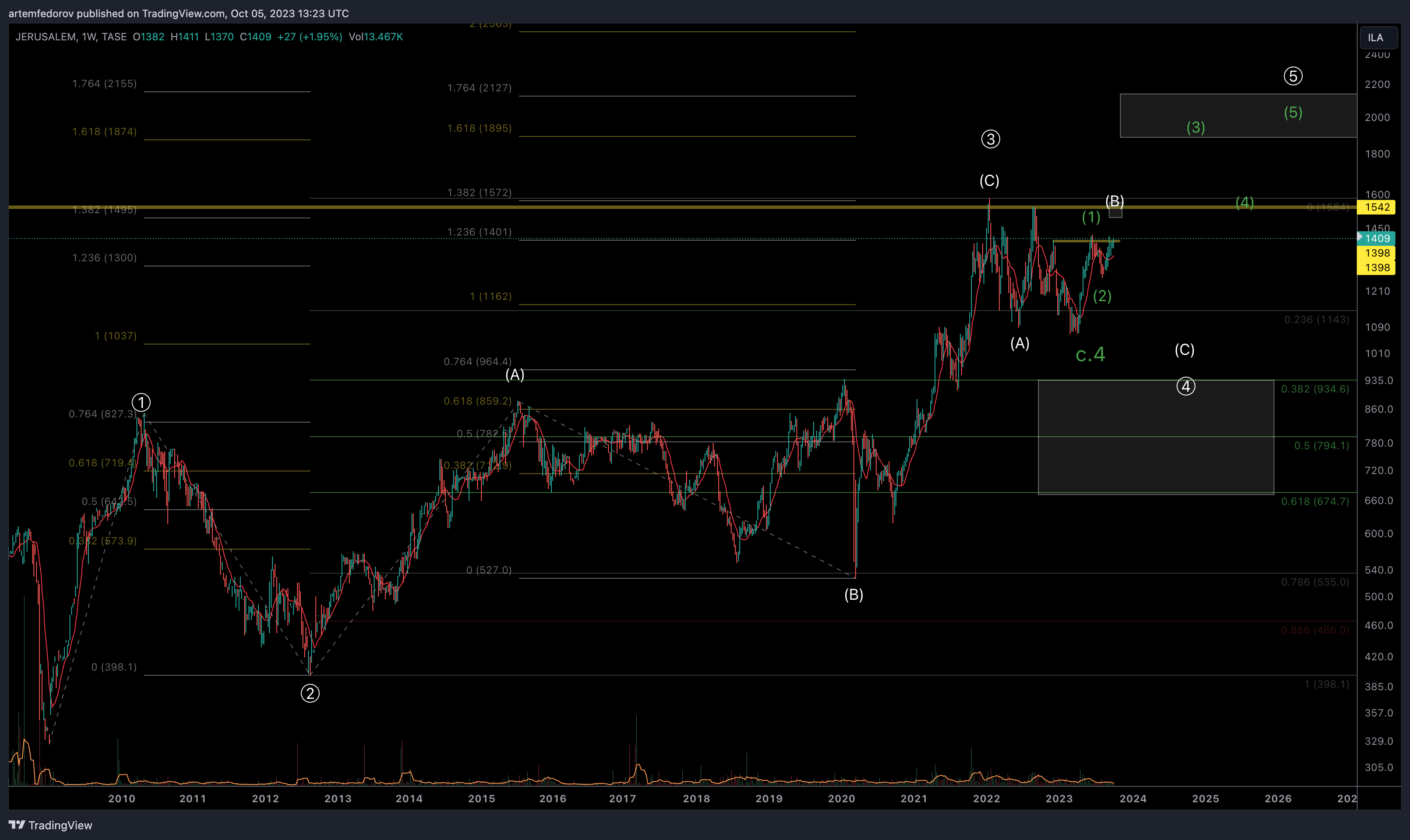Select the 1409 current price label
This screenshot has width=1410, height=840.
[1377, 238]
